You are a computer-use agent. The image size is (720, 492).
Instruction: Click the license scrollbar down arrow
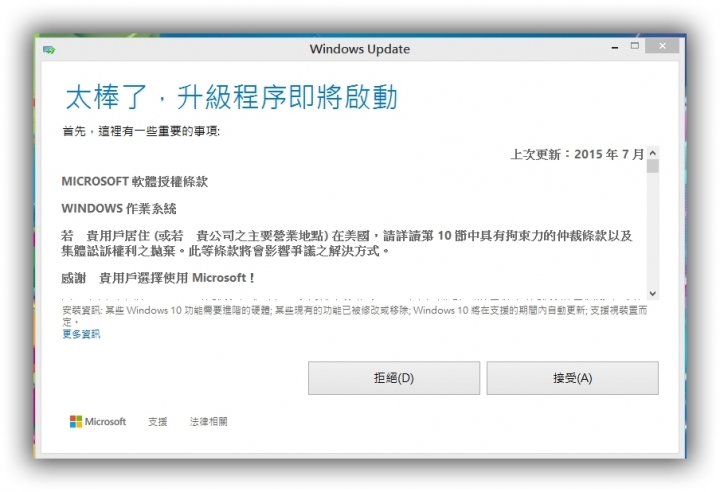point(652,294)
